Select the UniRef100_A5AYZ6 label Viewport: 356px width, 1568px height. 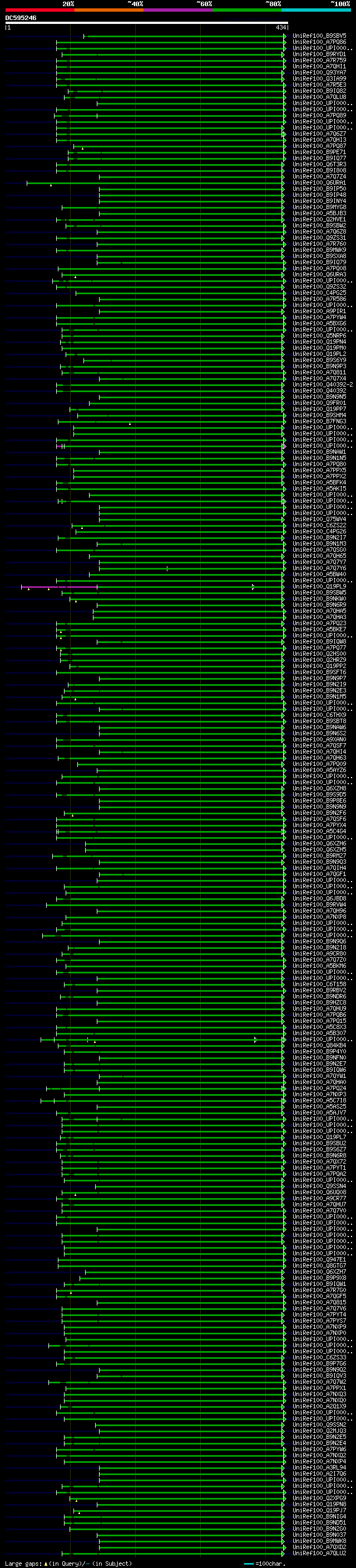coord(319,770)
